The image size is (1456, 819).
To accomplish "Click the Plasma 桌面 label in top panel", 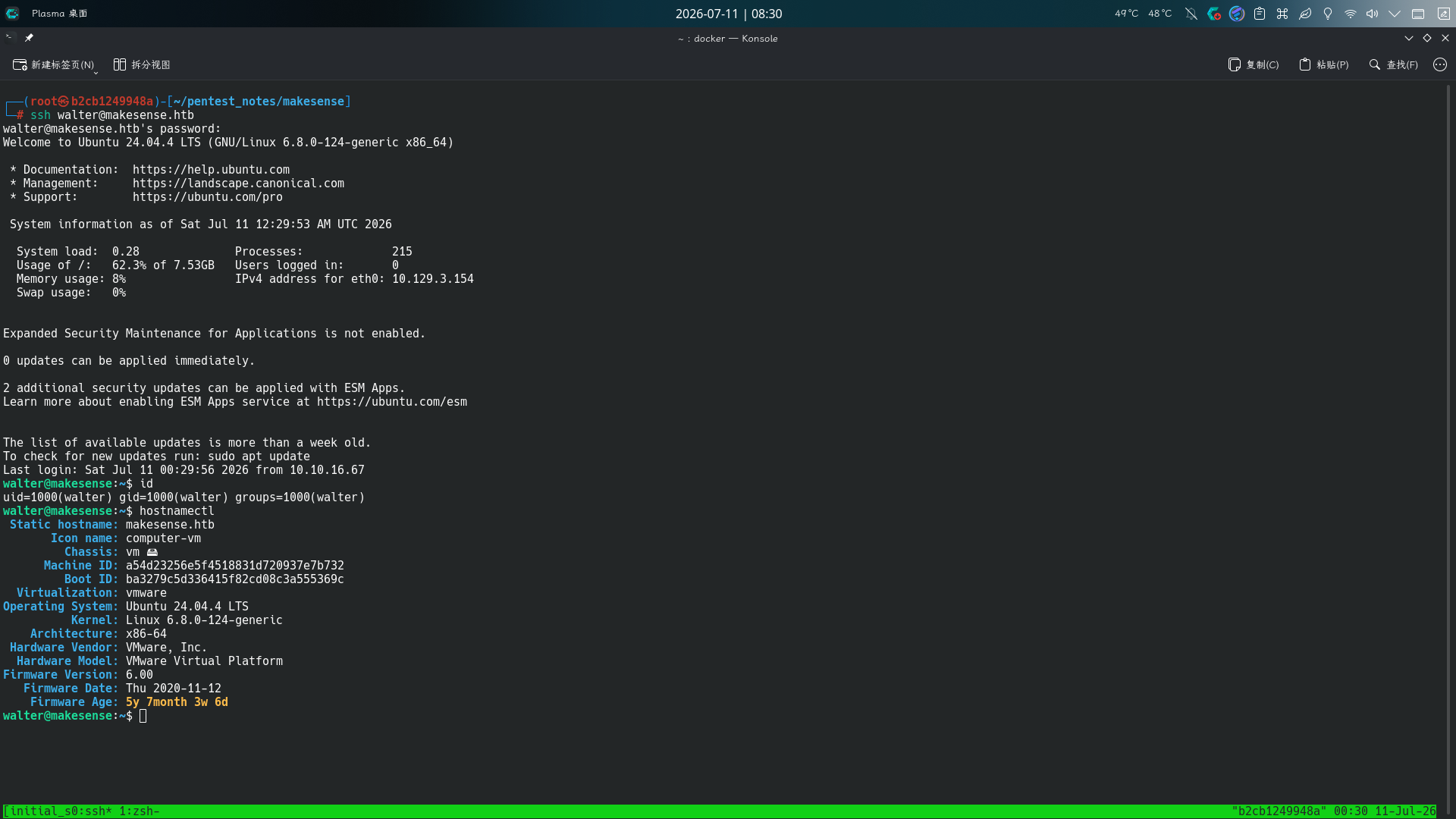I will tap(59, 14).
